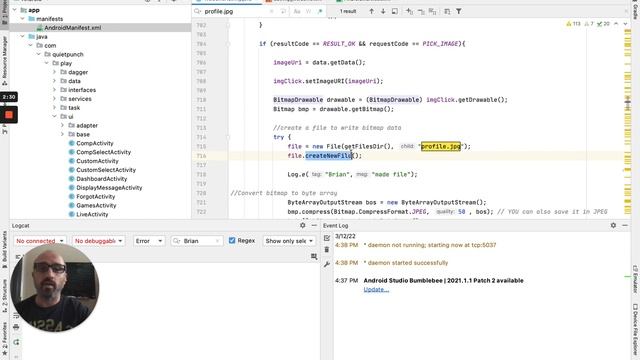Mark all Event Log notifications as read
Viewport: 640px width, 360px height.
point(327,238)
